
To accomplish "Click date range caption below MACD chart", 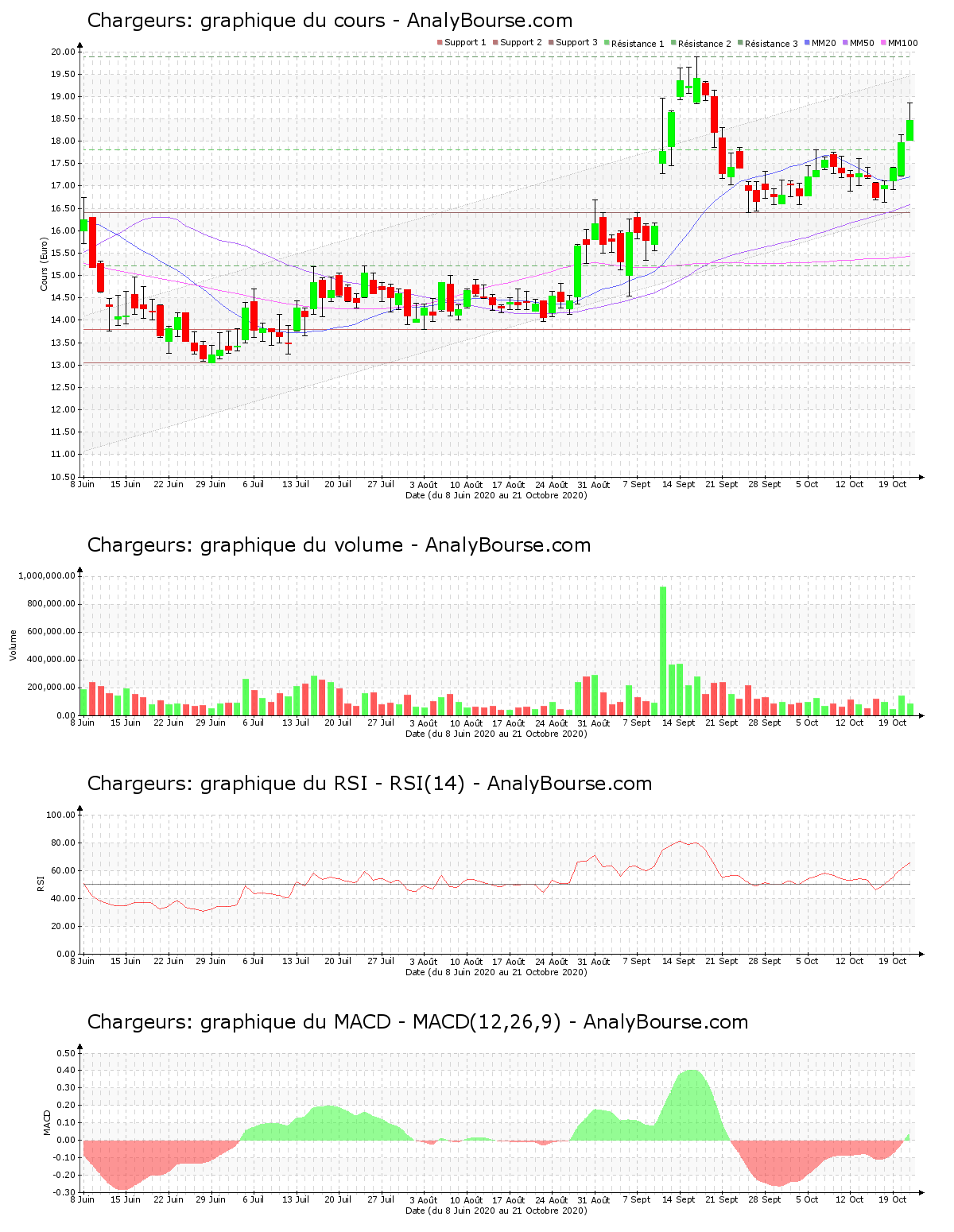I will click(x=496, y=1211).
